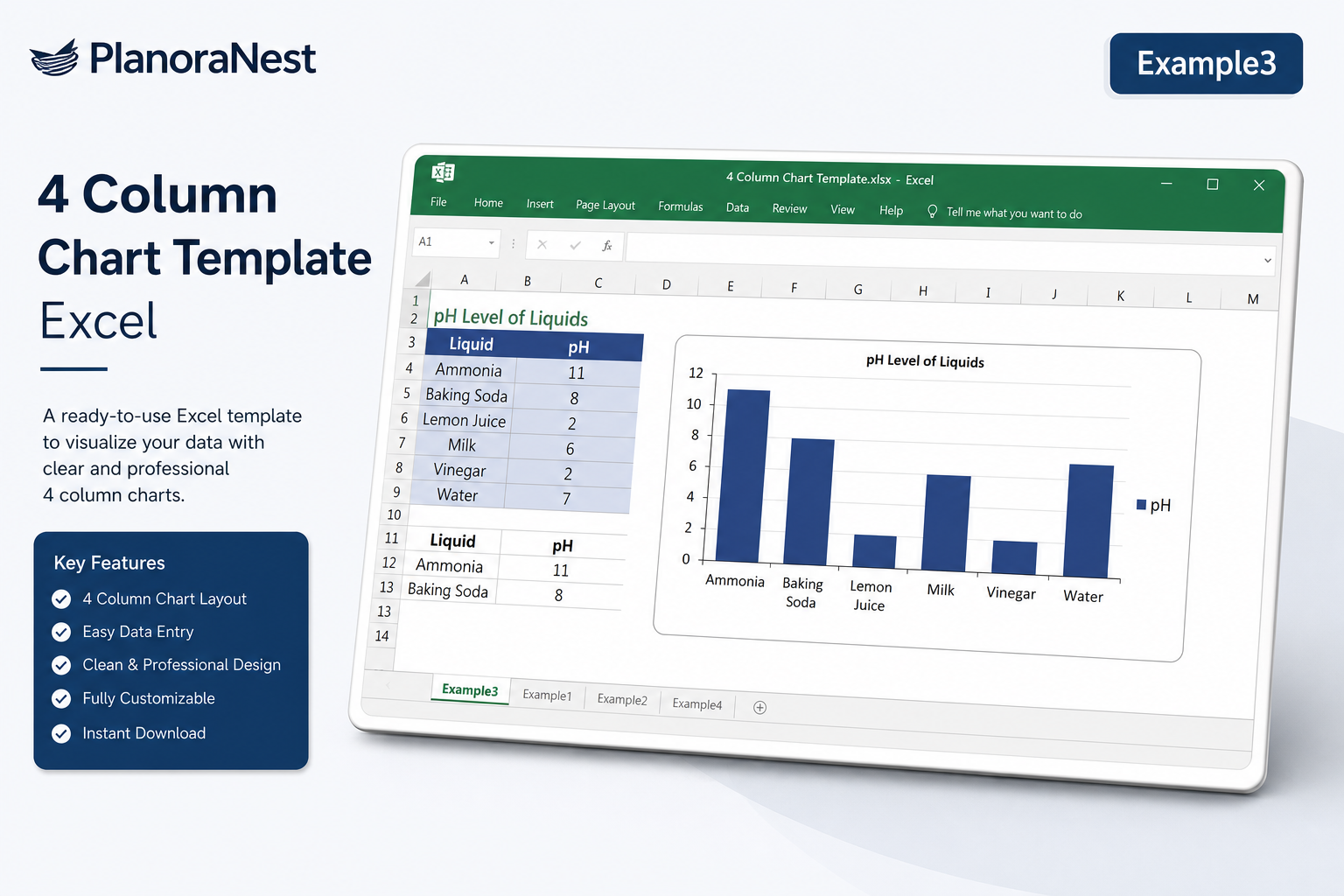1344x896 pixels.
Task: Select the Example3 sheet tab
Action: 470,689
